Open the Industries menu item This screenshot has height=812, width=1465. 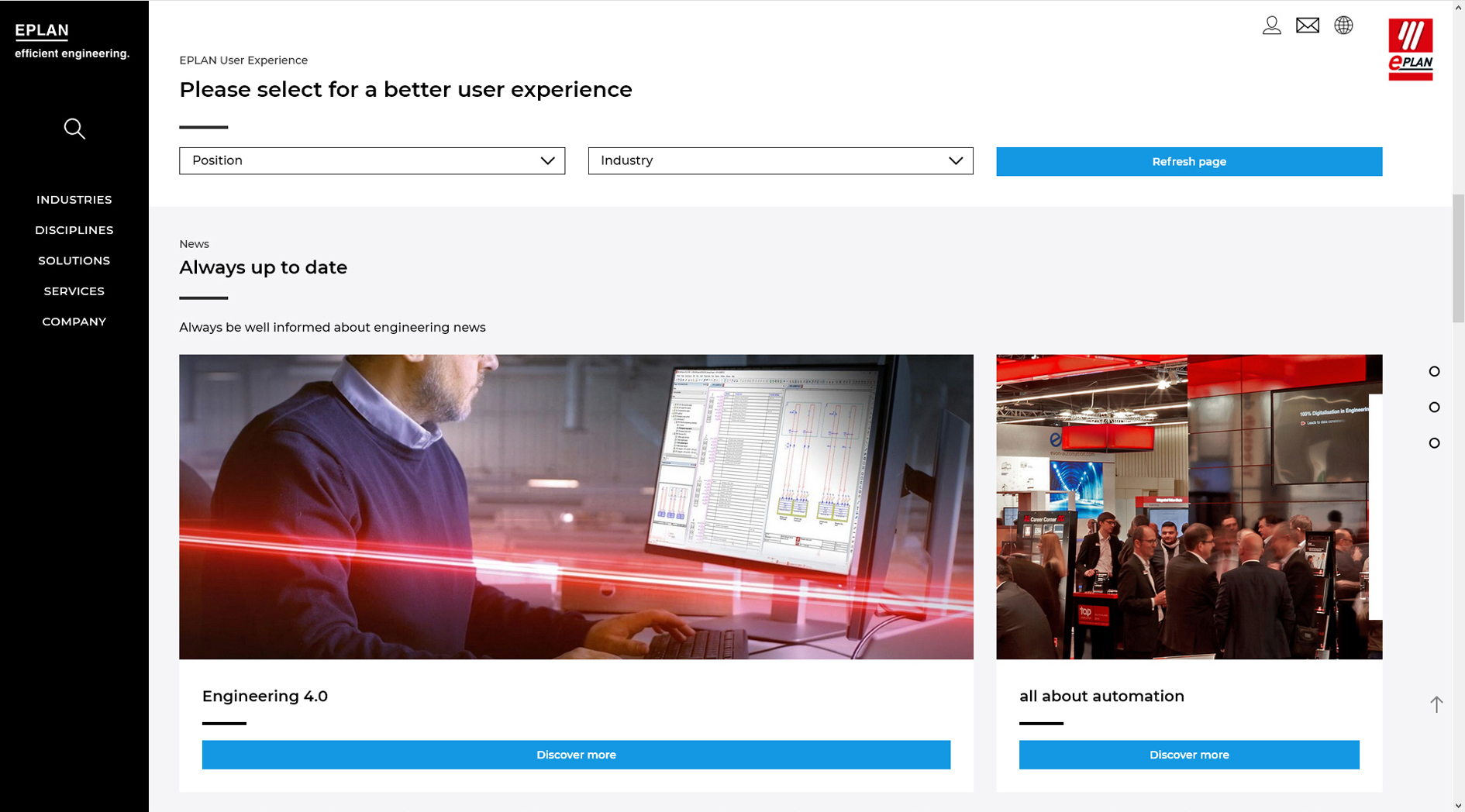(74, 200)
